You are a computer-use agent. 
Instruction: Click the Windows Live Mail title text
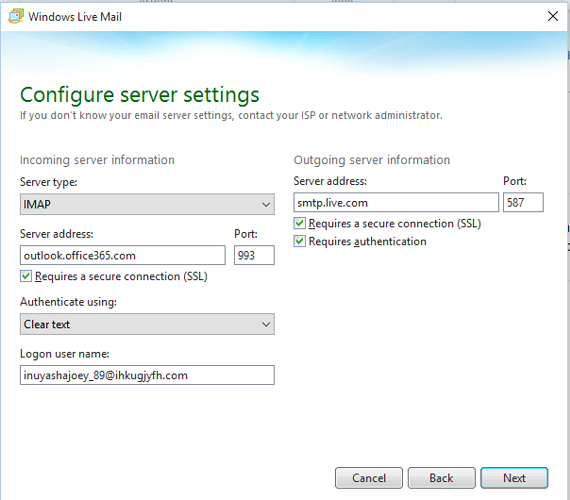tap(75, 17)
